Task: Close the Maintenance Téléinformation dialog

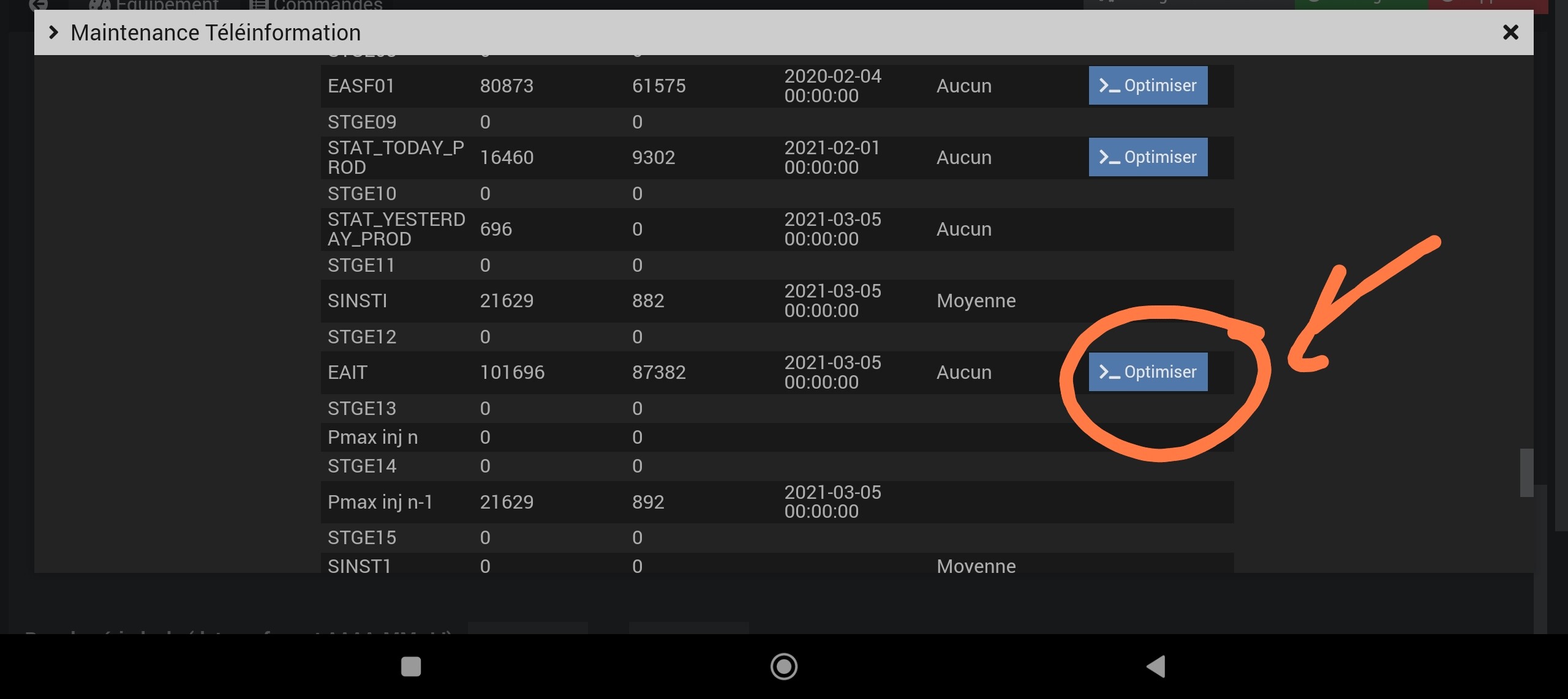Action: pos(1510,32)
